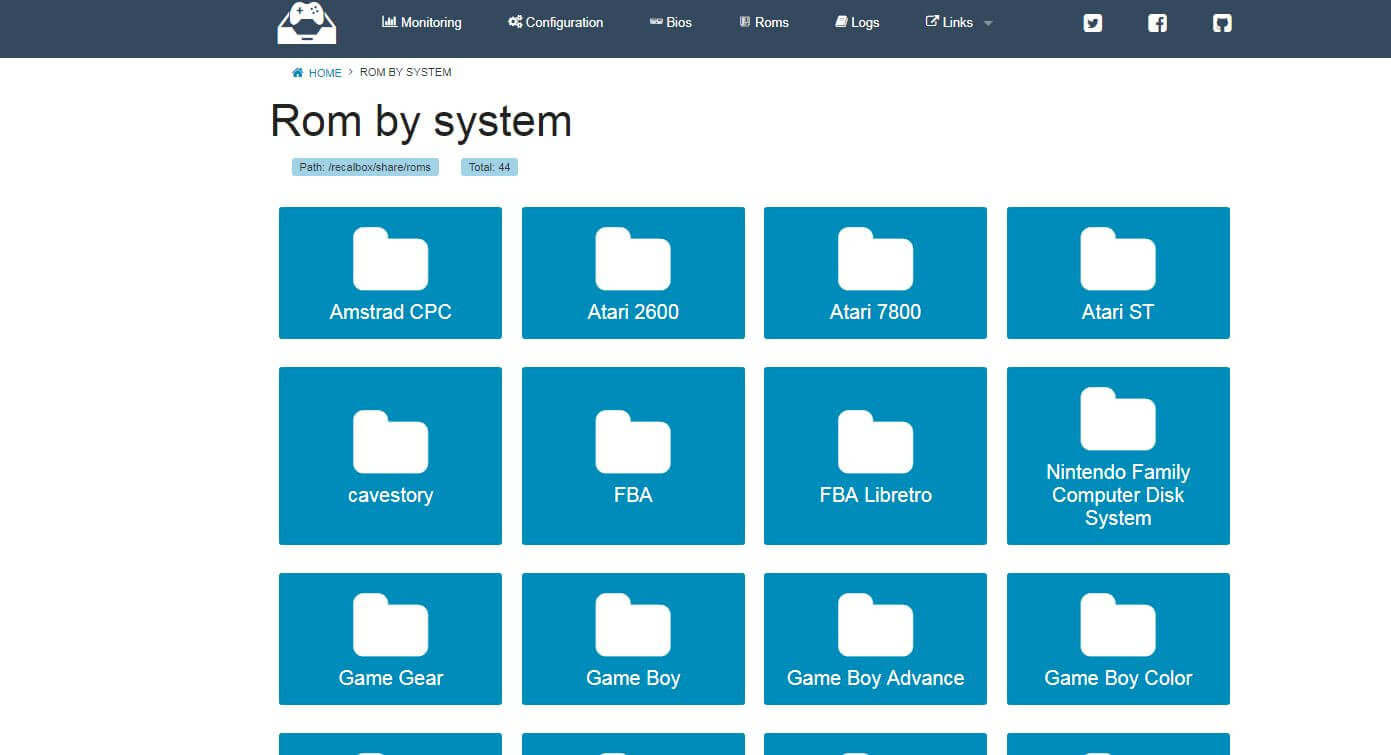The image size is (1391, 755).
Task: Click the Atari 7800 label text
Action: (875, 312)
